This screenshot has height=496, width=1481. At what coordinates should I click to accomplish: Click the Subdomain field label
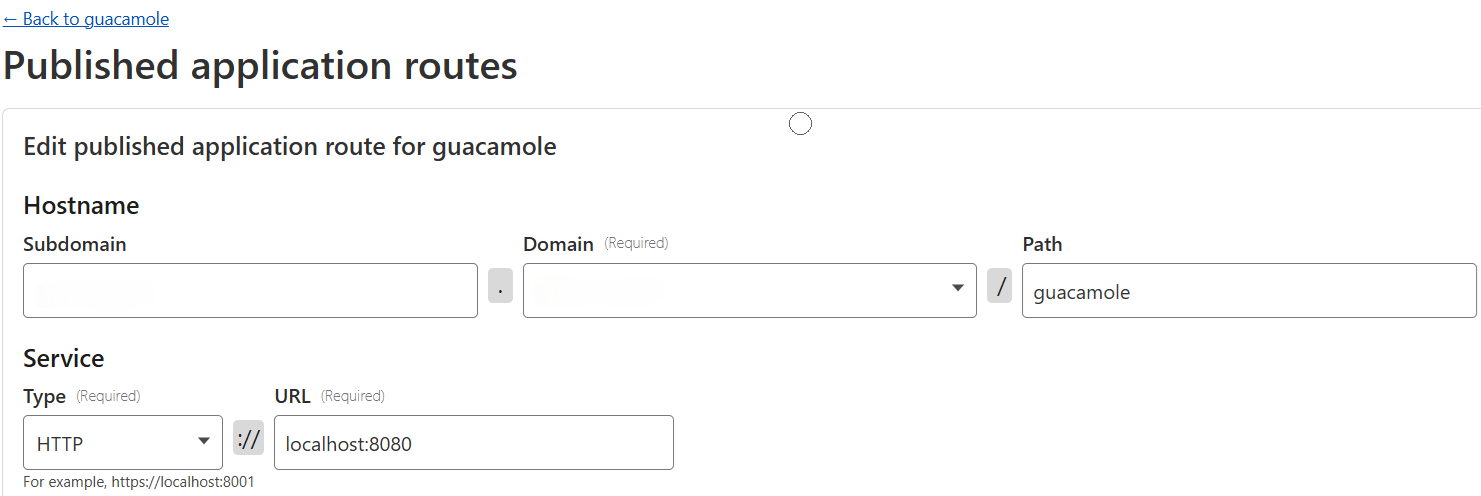[x=74, y=244]
